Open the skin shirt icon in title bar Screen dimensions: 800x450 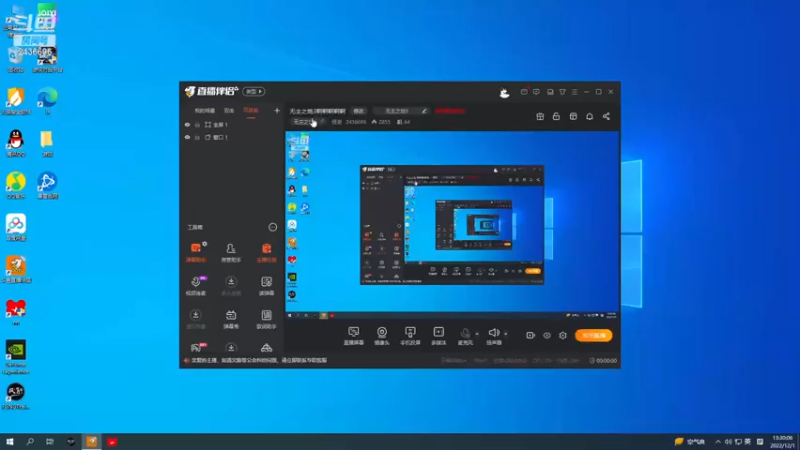(562, 92)
